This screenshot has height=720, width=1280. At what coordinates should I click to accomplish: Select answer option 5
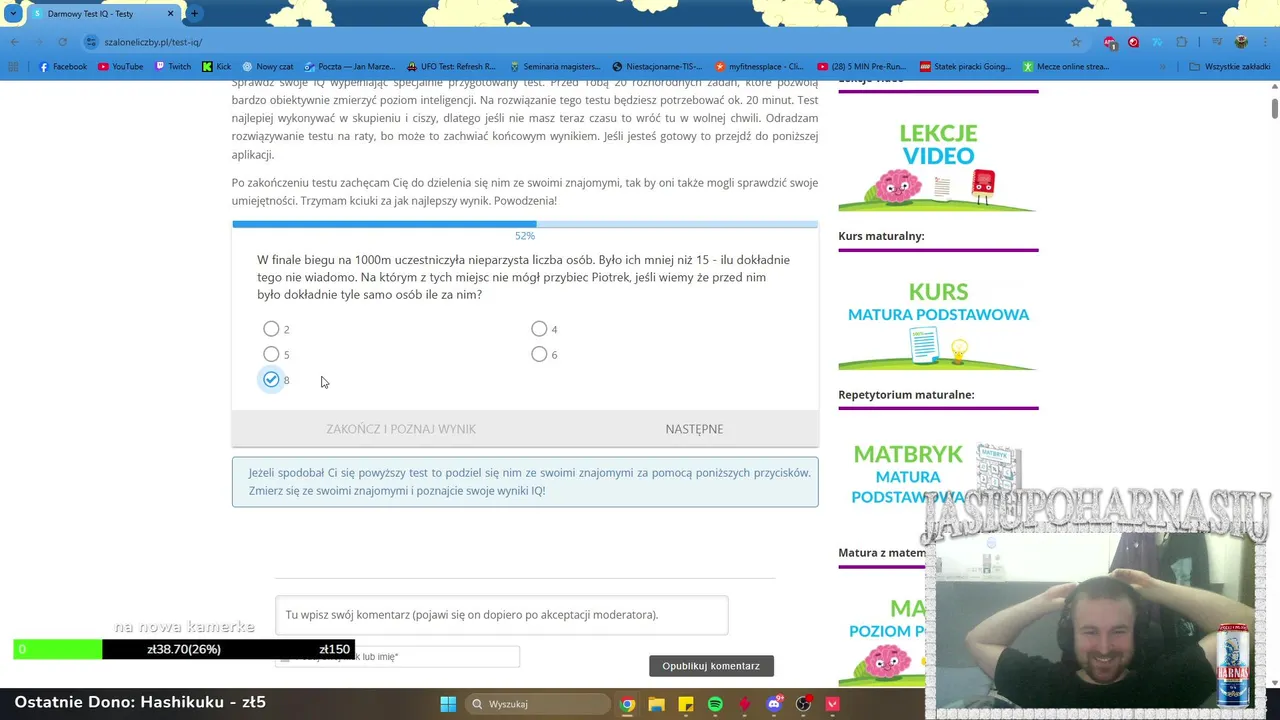tap(271, 354)
